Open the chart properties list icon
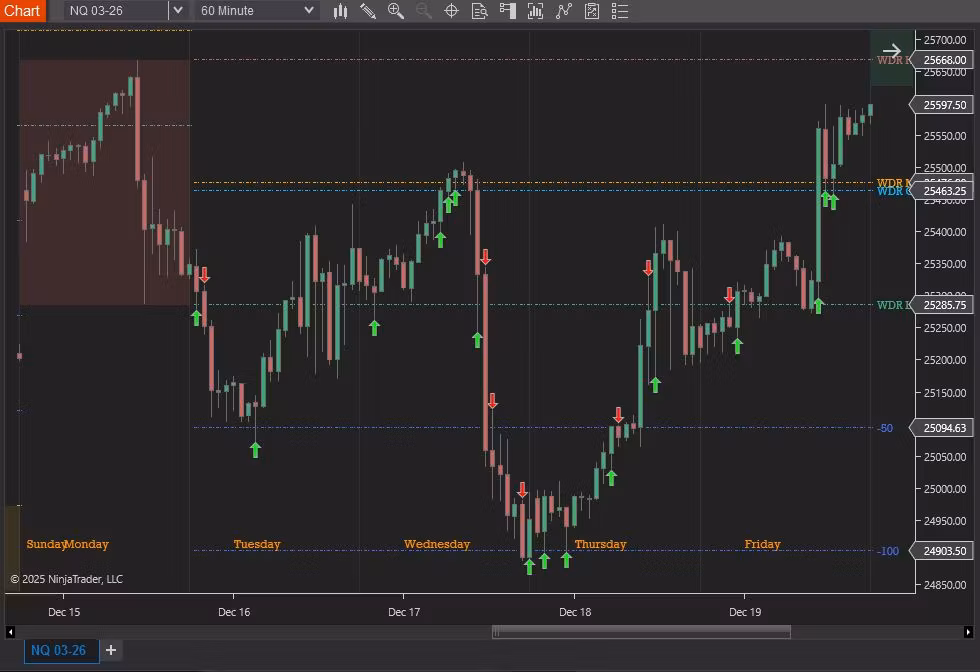This screenshot has width=980, height=672. [x=620, y=11]
